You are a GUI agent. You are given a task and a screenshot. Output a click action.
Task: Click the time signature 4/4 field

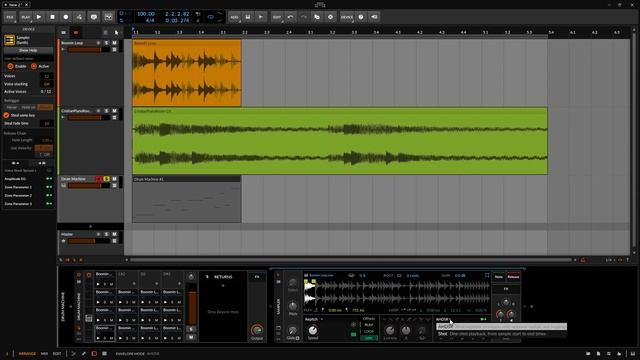150,20
